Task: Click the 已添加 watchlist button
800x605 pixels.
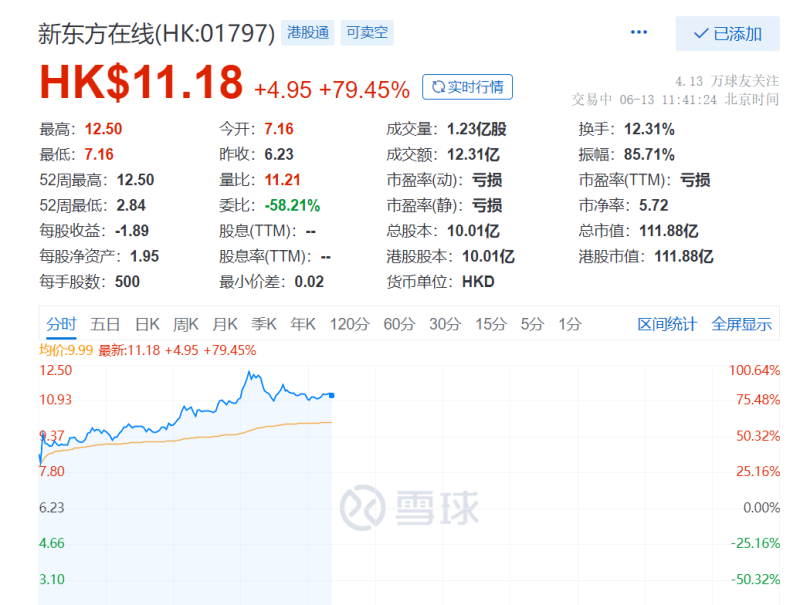Action: [x=727, y=34]
